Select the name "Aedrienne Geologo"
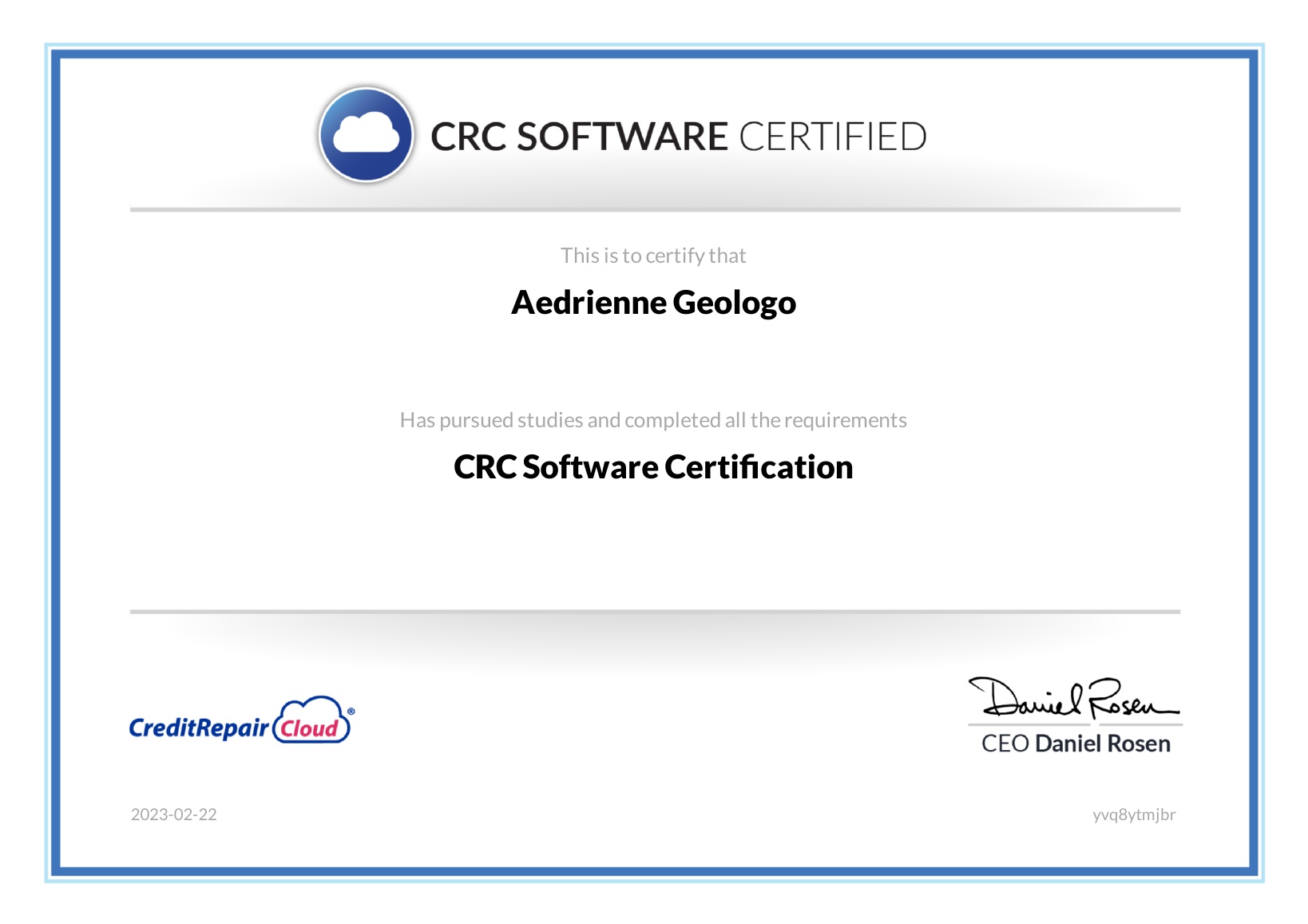The width and height of the screenshot is (1308, 924). (x=653, y=303)
